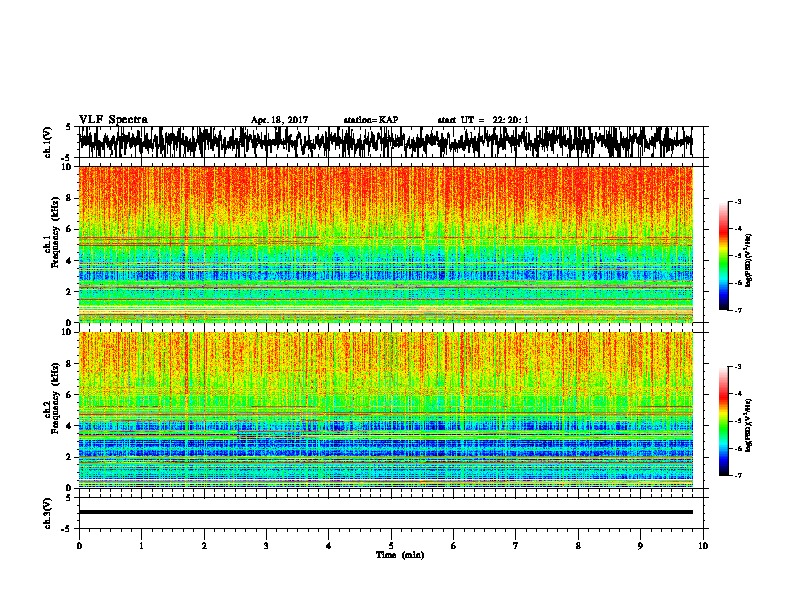
Task: Click the "0" tick on the time axis
Action: (79, 546)
